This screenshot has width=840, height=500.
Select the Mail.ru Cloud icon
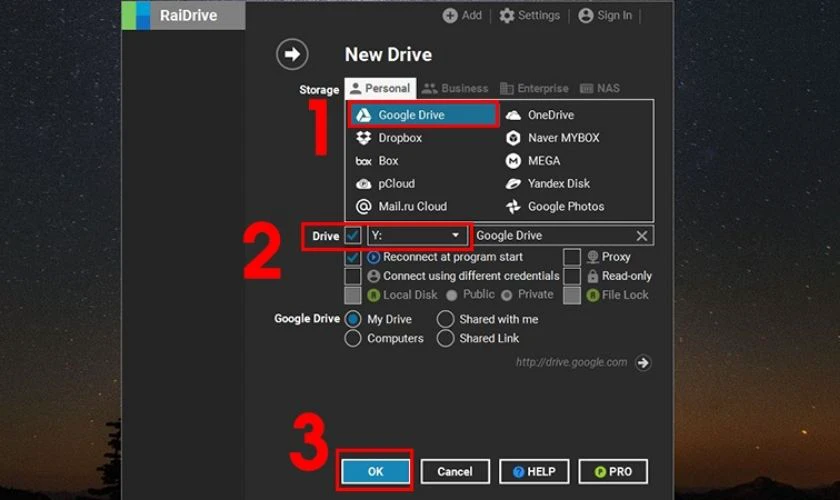[364, 206]
